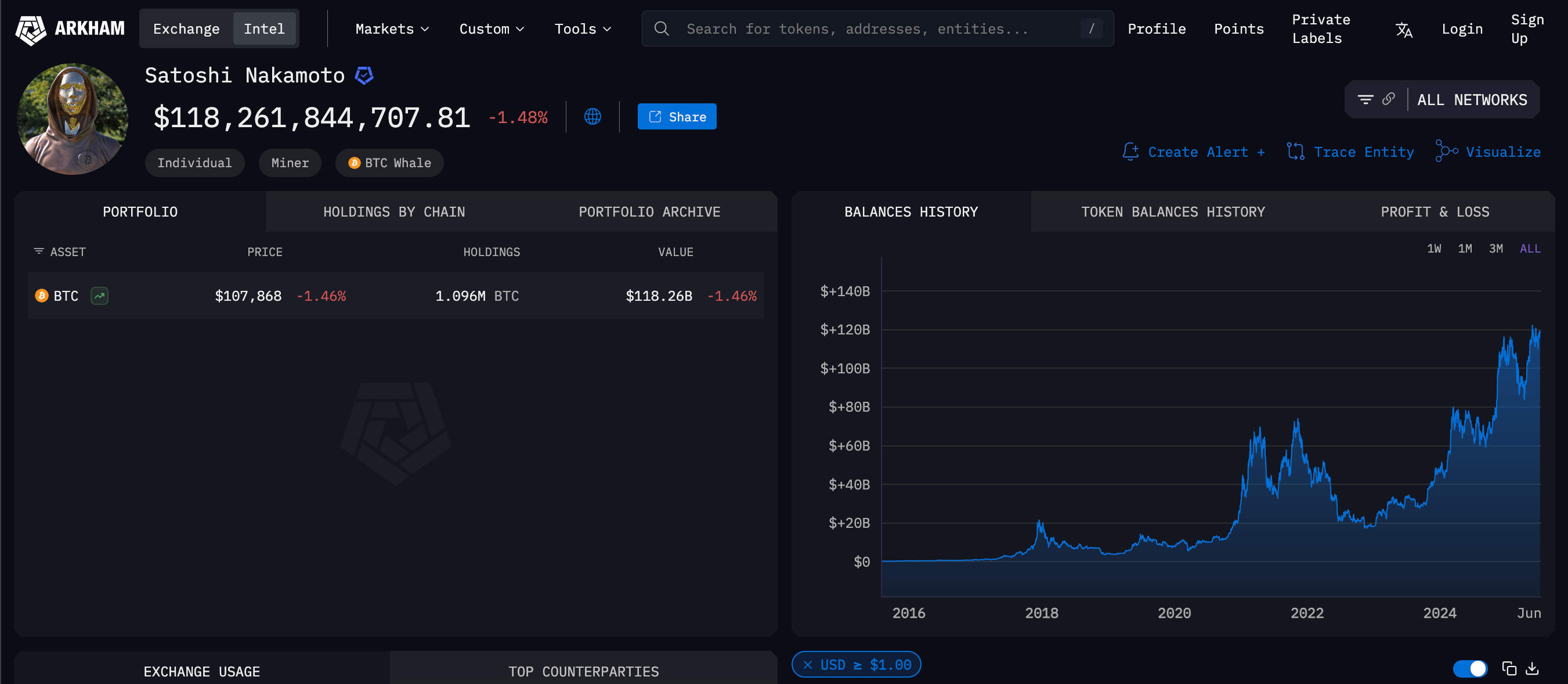Click the slash shortcut key badge

pos(1091,28)
